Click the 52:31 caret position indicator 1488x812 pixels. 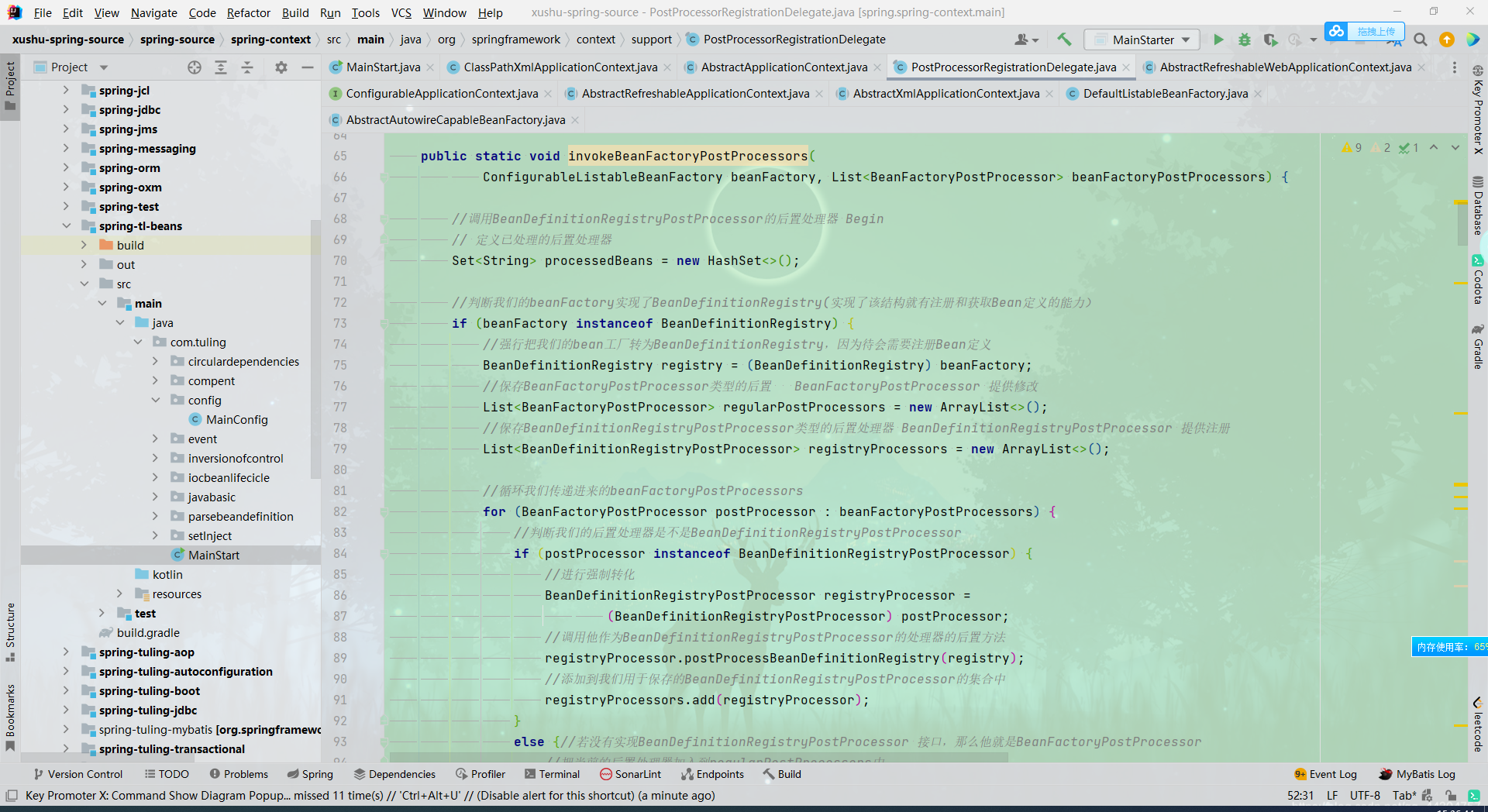pyautogui.click(x=1300, y=796)
